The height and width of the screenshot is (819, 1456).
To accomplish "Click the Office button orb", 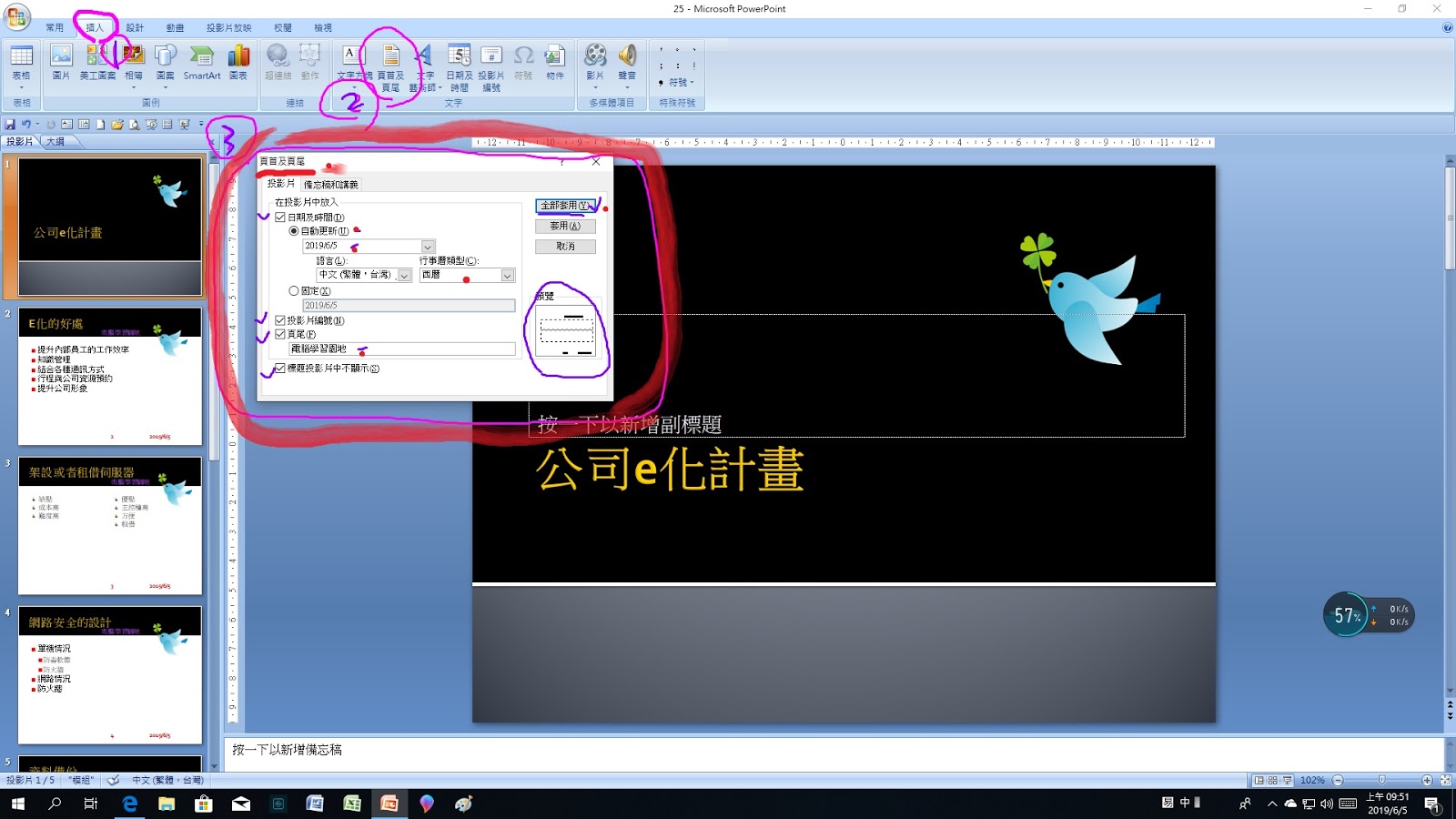I will tap(16, 16).
